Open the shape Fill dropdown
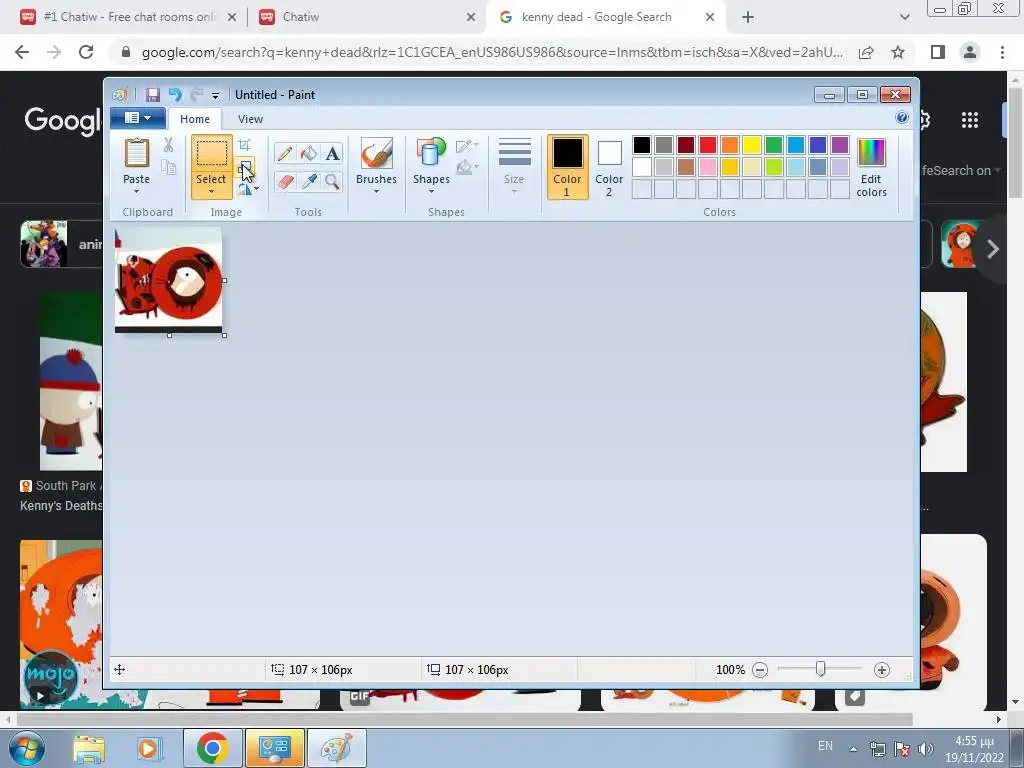Image resolution: width=1024 pixels, height=768 pixels. click(467, 168)
